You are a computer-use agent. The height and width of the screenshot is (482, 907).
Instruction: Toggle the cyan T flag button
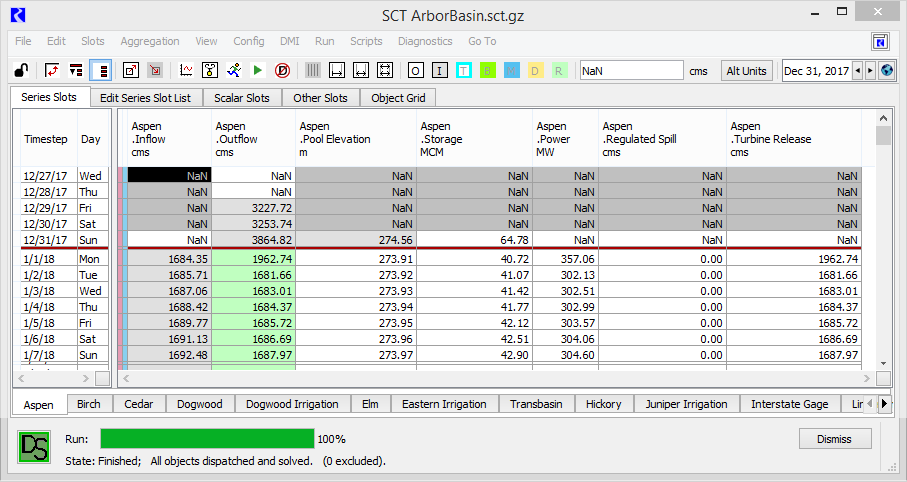464,71
